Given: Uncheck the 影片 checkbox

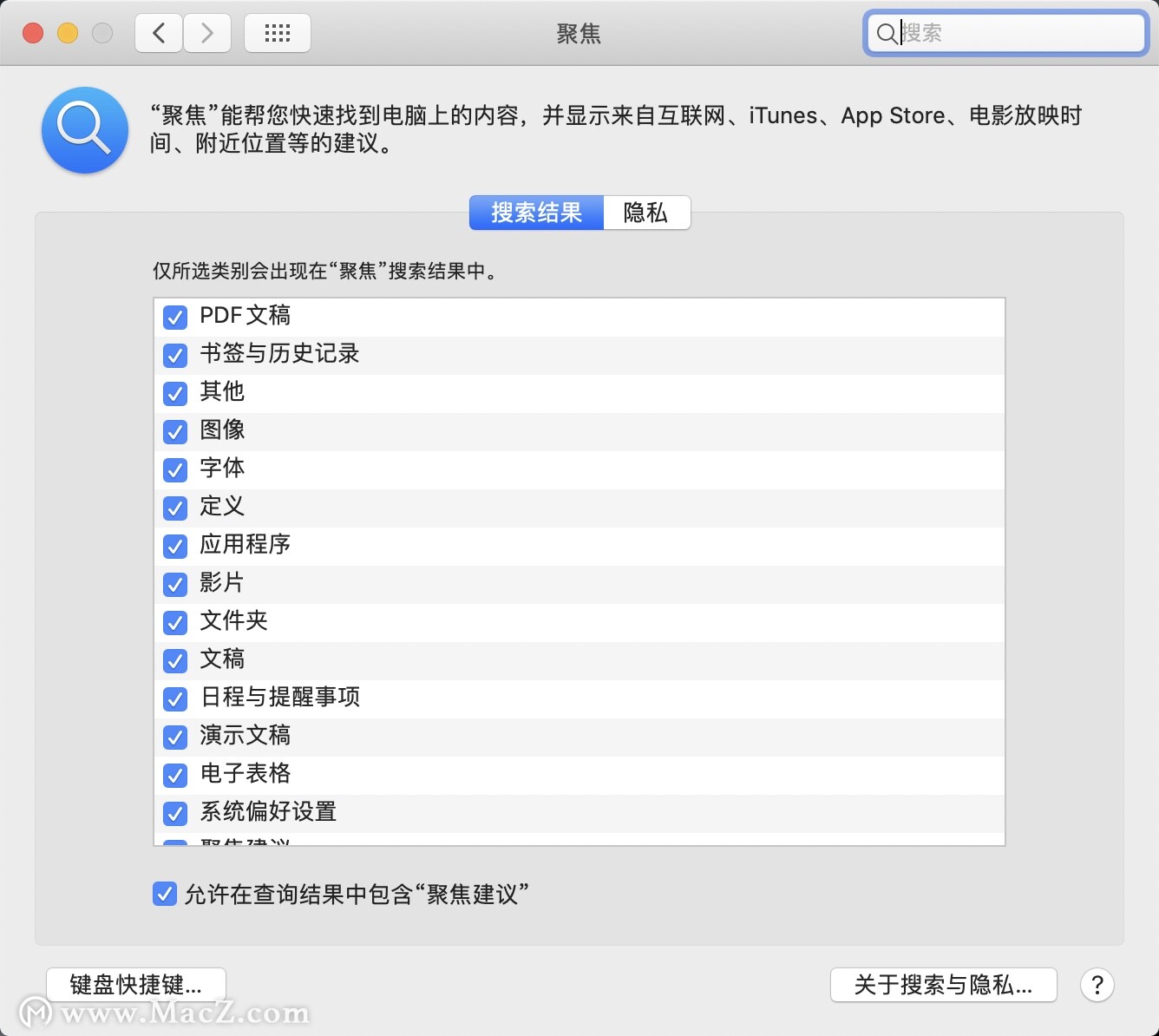Looking at the screenshot, I should tap(175, 584).
